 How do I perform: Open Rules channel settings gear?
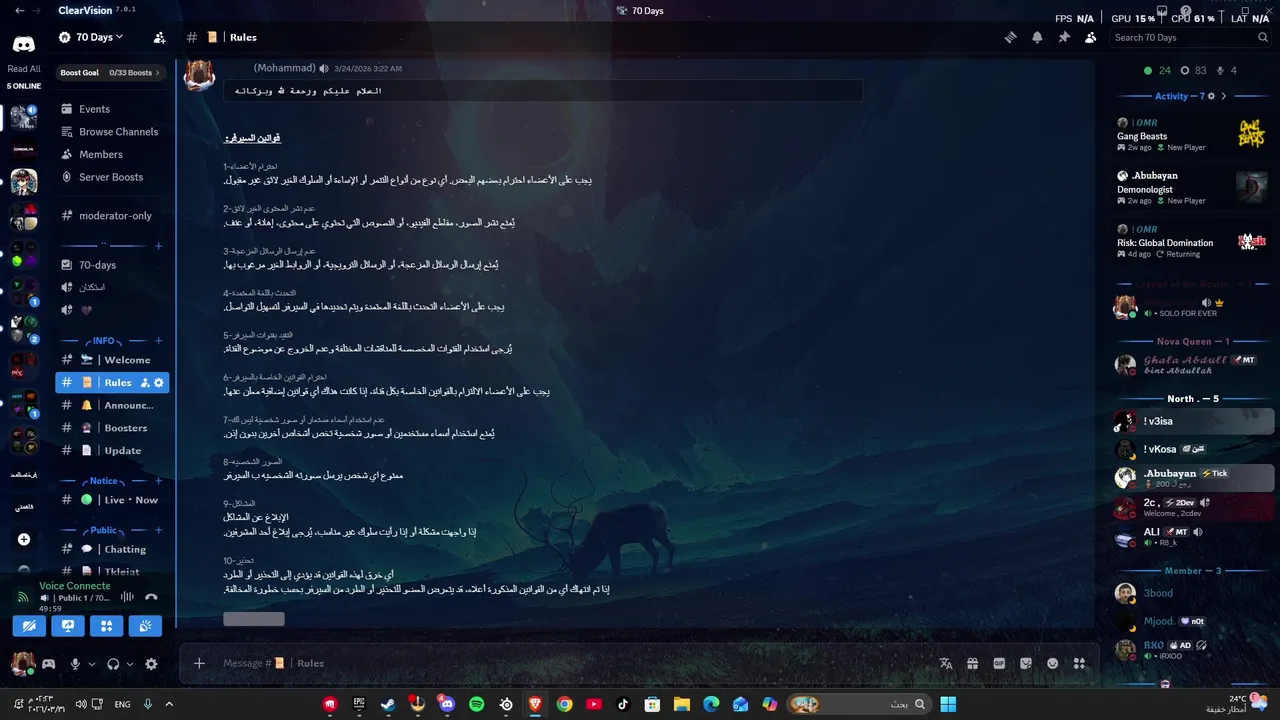(158, 383)
